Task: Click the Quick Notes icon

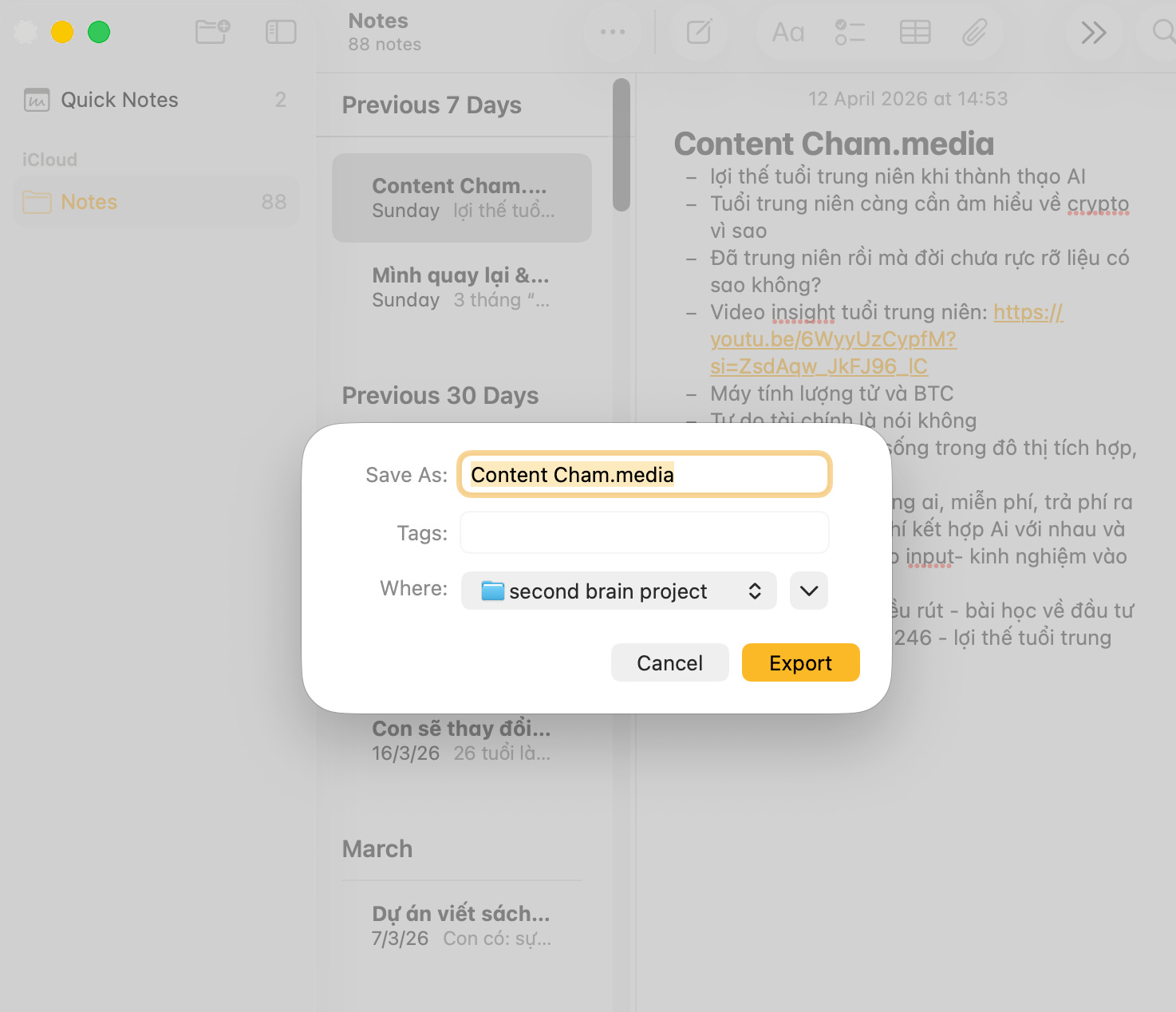Action: tap(37, 100)
